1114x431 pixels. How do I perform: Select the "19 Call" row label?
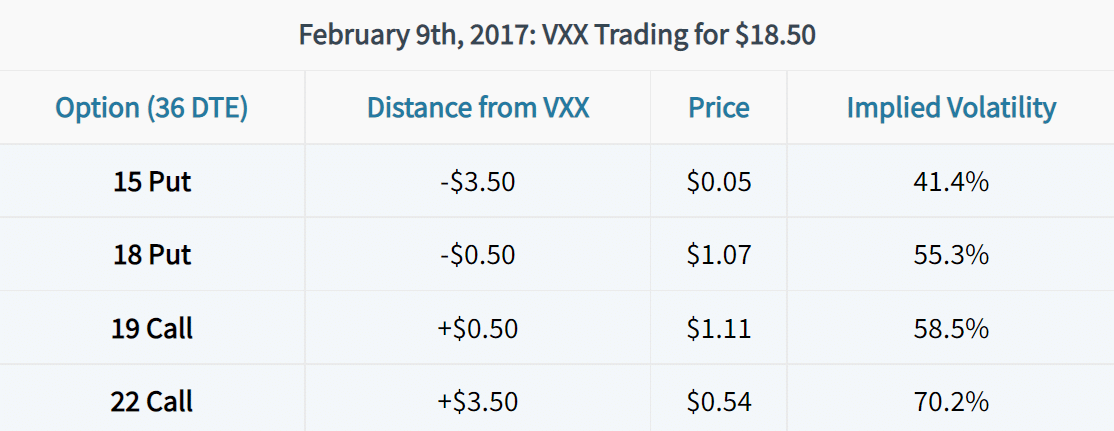(x=152, y=329)
